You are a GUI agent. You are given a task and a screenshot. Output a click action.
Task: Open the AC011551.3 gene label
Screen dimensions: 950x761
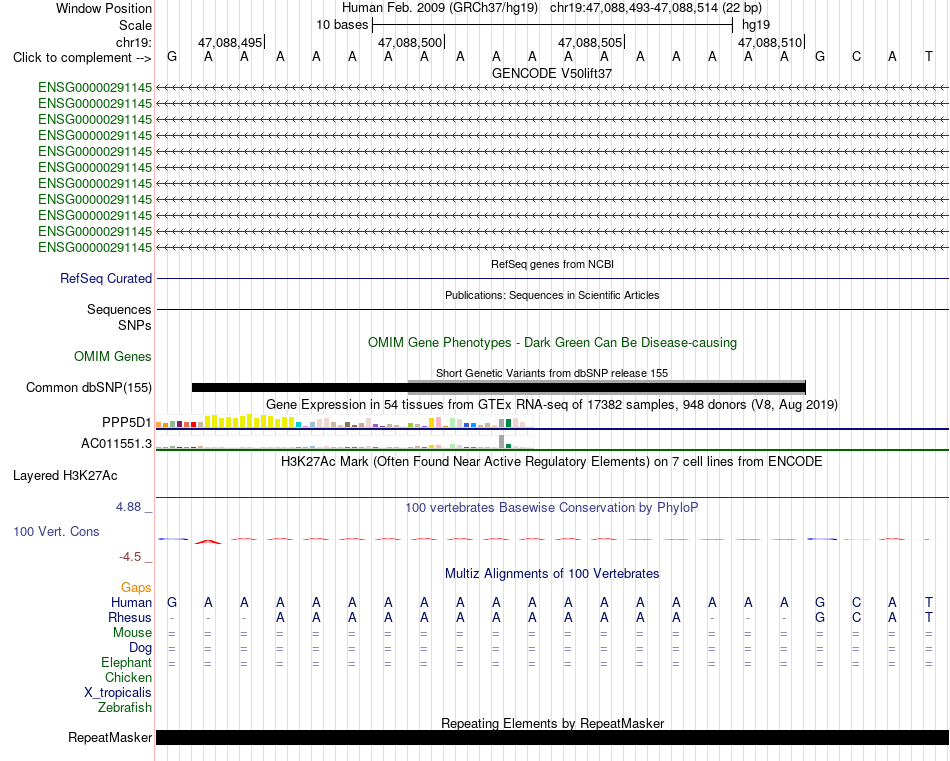[116, 444]
